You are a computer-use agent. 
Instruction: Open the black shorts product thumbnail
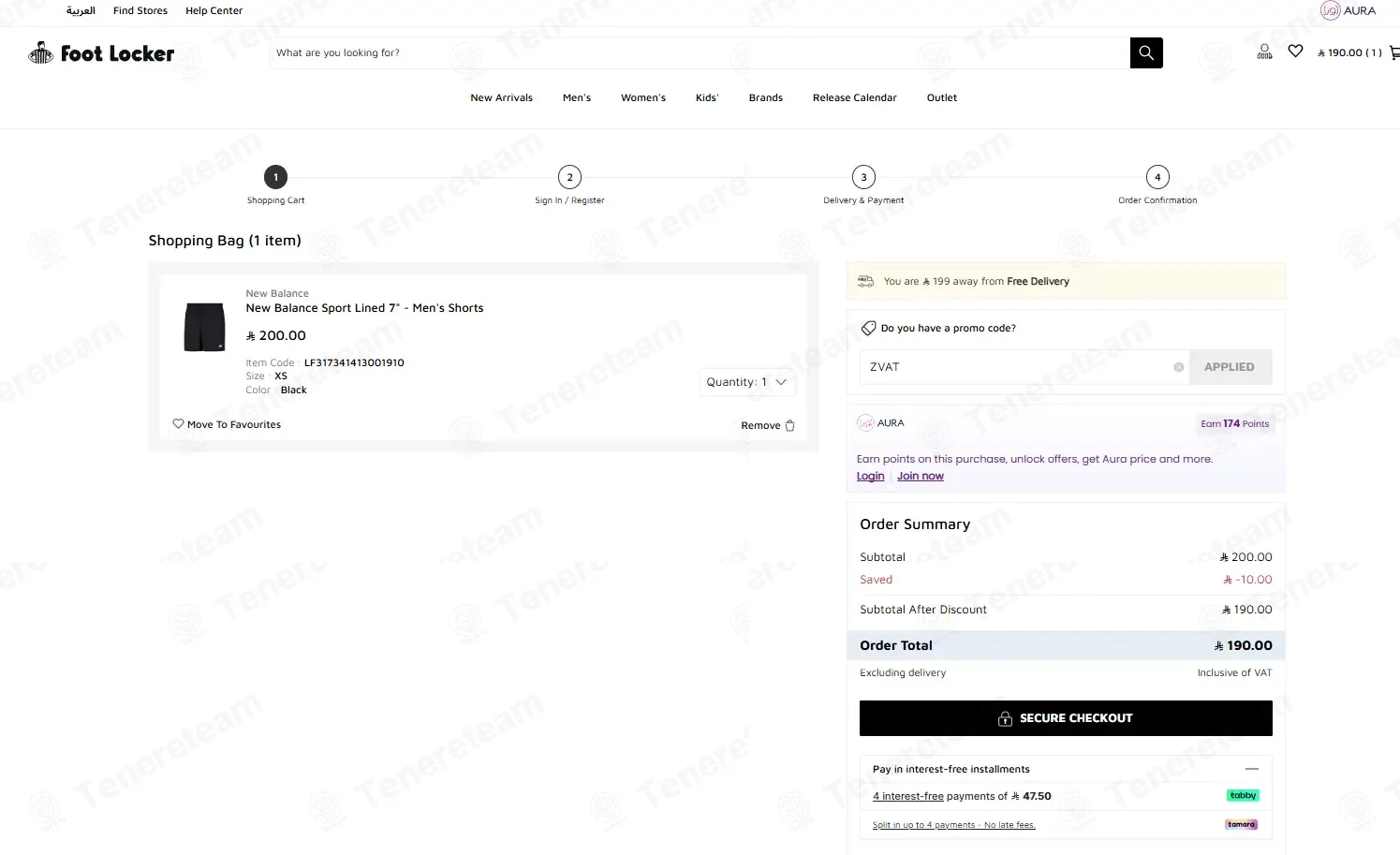coord(204,327)
